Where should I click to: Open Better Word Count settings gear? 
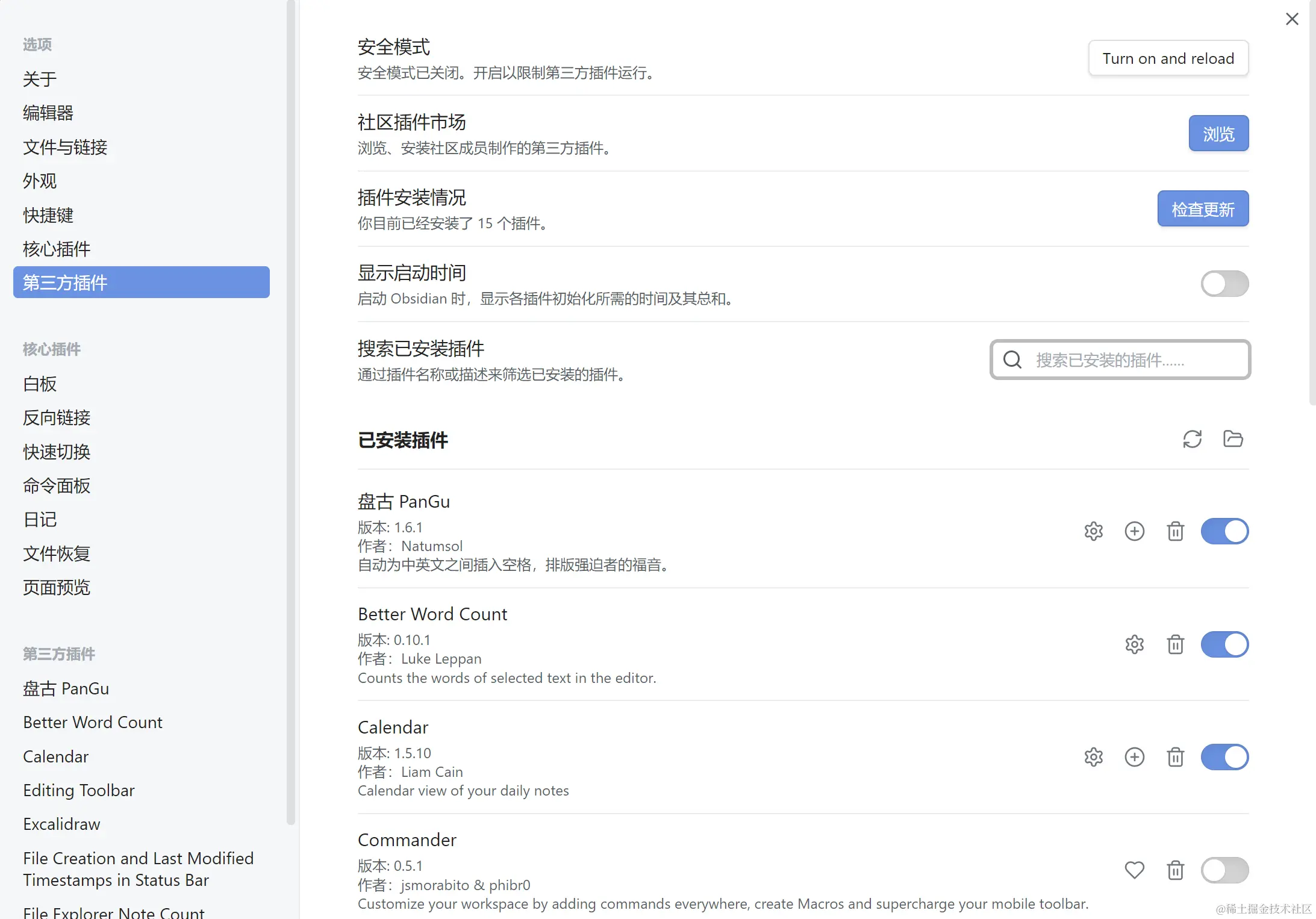coord(1134,644)
